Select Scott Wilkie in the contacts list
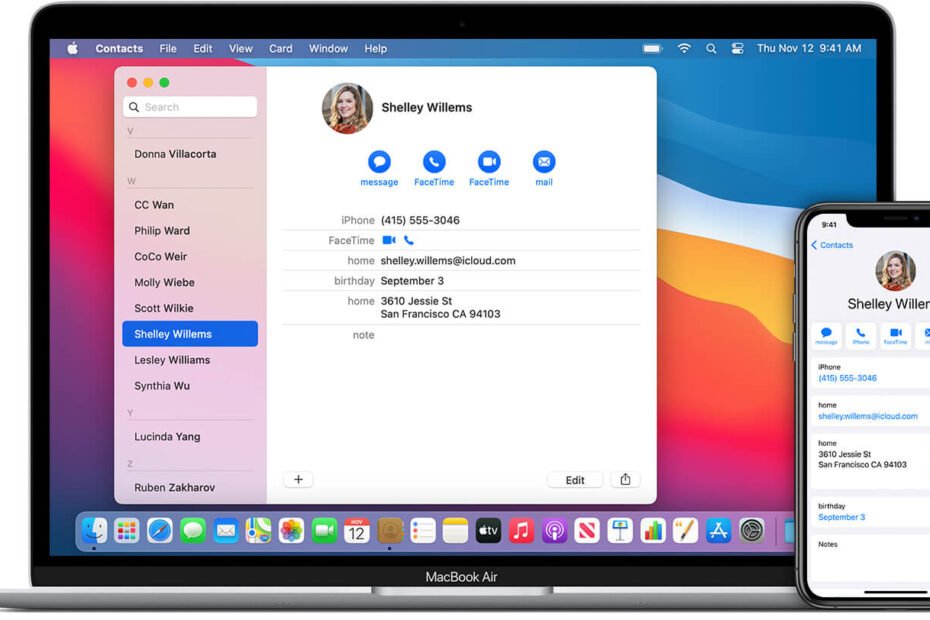Screen dimensions: 930x620 [x=190, y=308]
